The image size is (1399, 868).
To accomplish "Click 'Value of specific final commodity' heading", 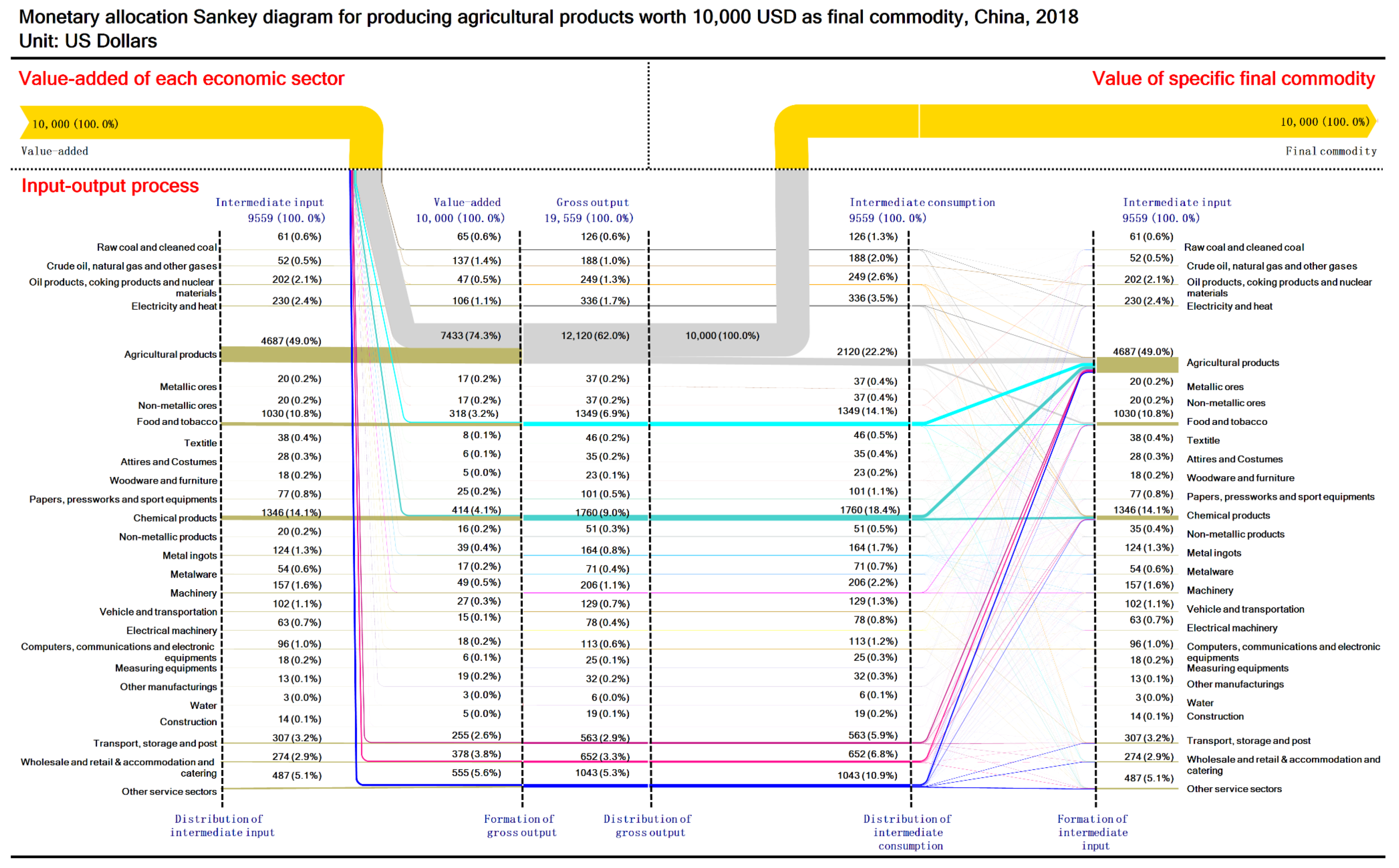I will 1233,79.
